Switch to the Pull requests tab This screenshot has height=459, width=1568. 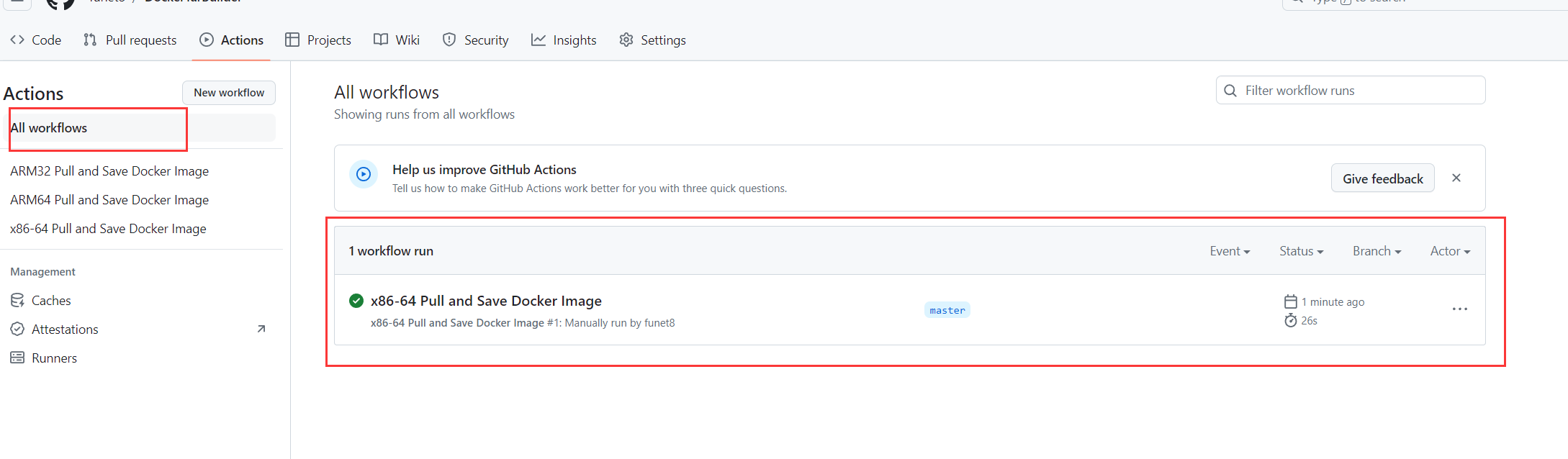(130, 40)
